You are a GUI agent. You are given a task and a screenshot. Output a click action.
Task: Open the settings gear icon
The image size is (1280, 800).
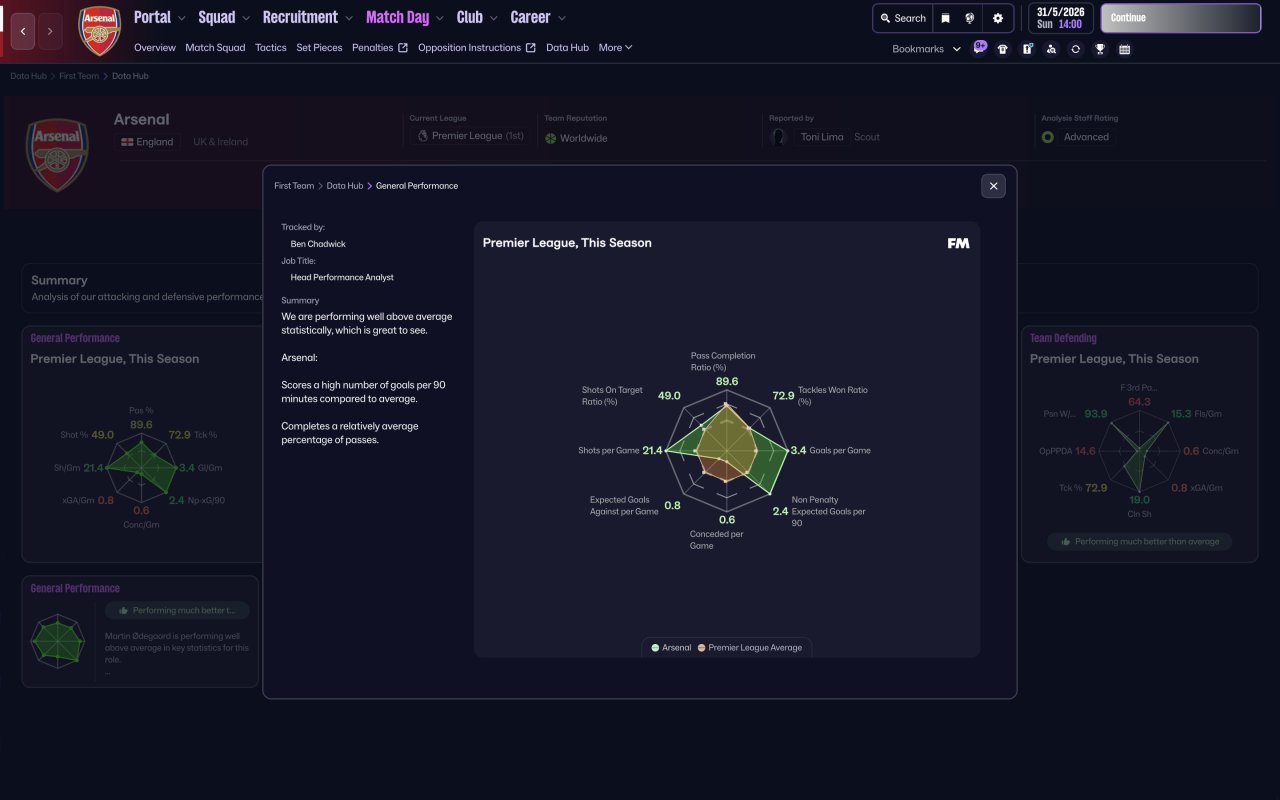pos(997,18)
